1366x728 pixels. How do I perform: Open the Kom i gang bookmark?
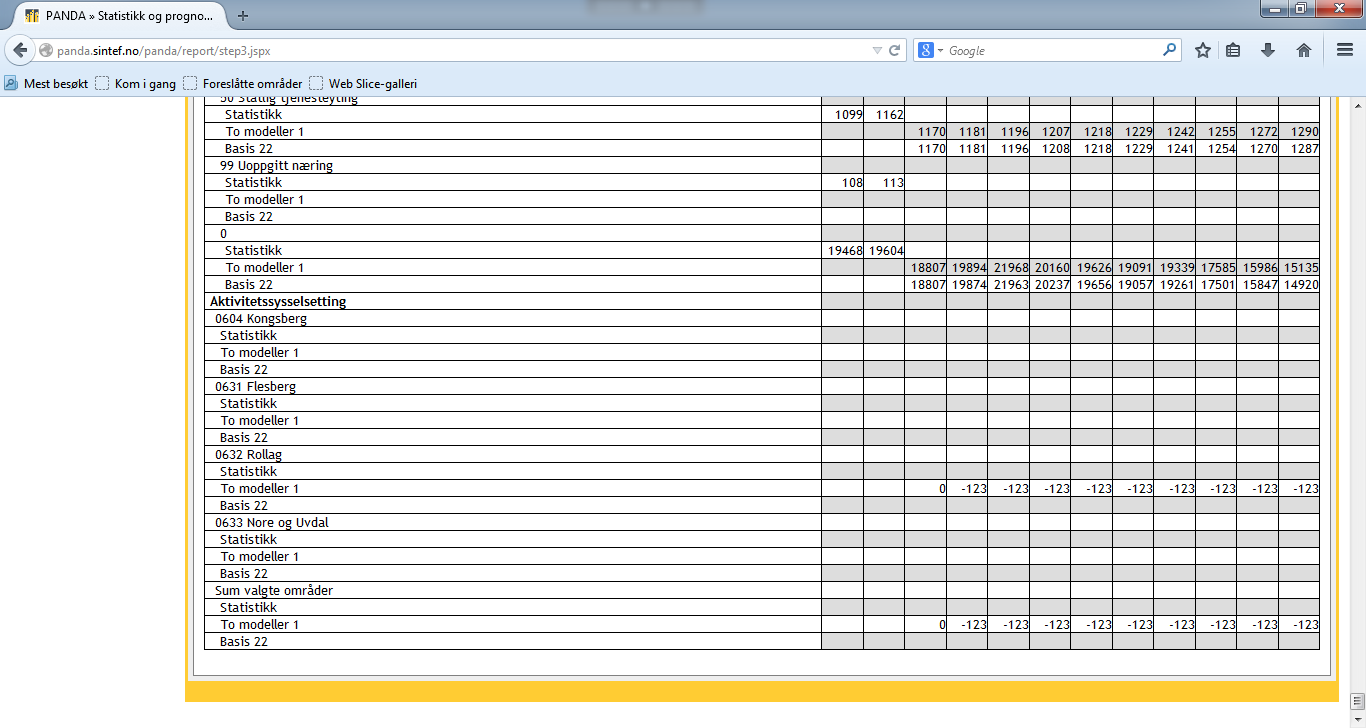pos(135,84)
